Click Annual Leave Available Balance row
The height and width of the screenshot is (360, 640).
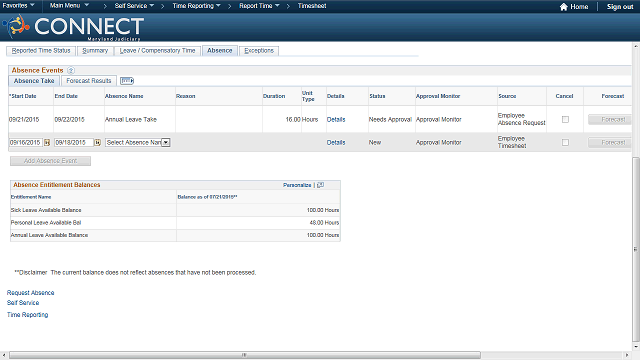pos(175,235)
